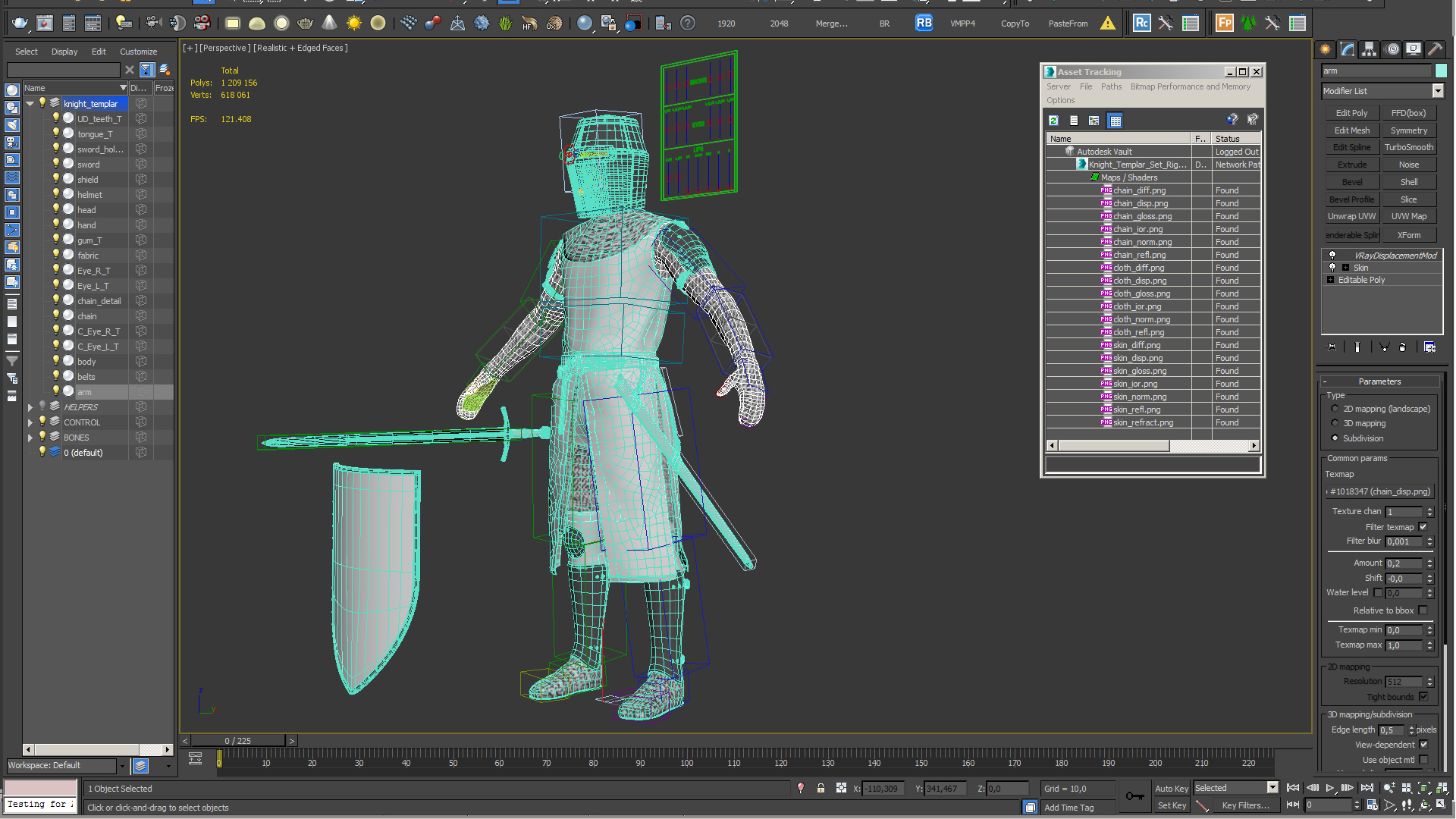Select 3D mapping radio button
1456x819 pixels.
1335,423
